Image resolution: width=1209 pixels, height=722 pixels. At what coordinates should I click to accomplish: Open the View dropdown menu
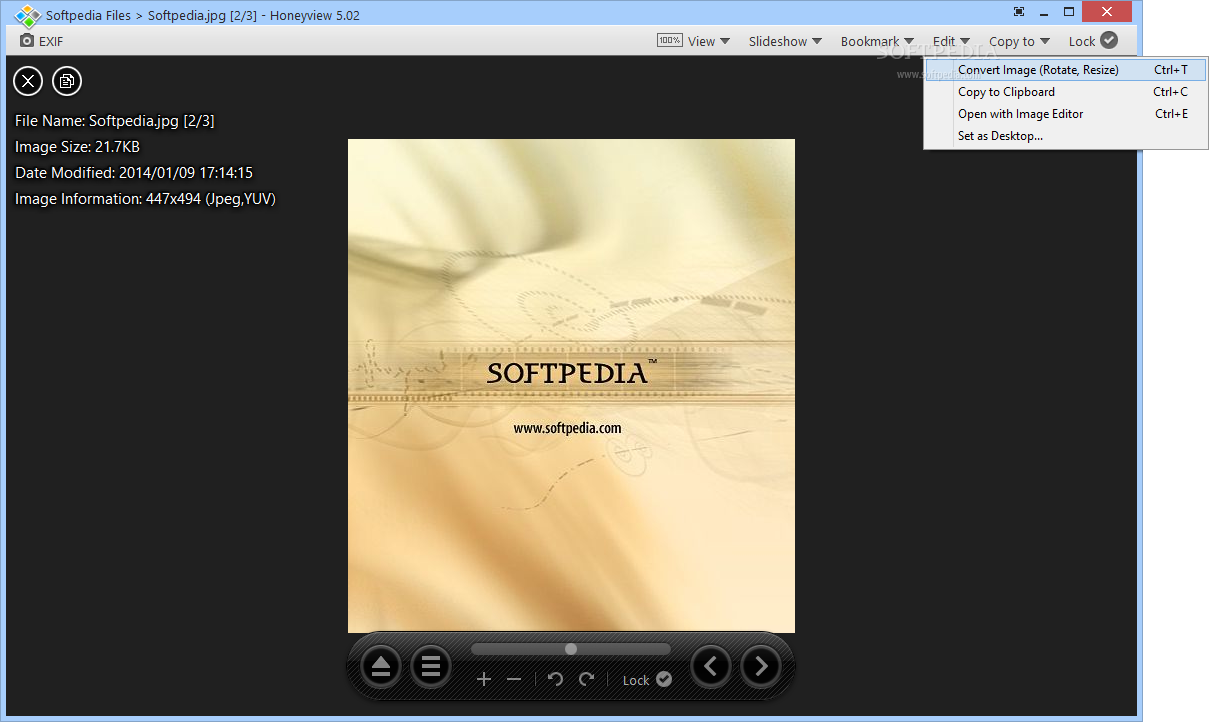pos(709,41)
